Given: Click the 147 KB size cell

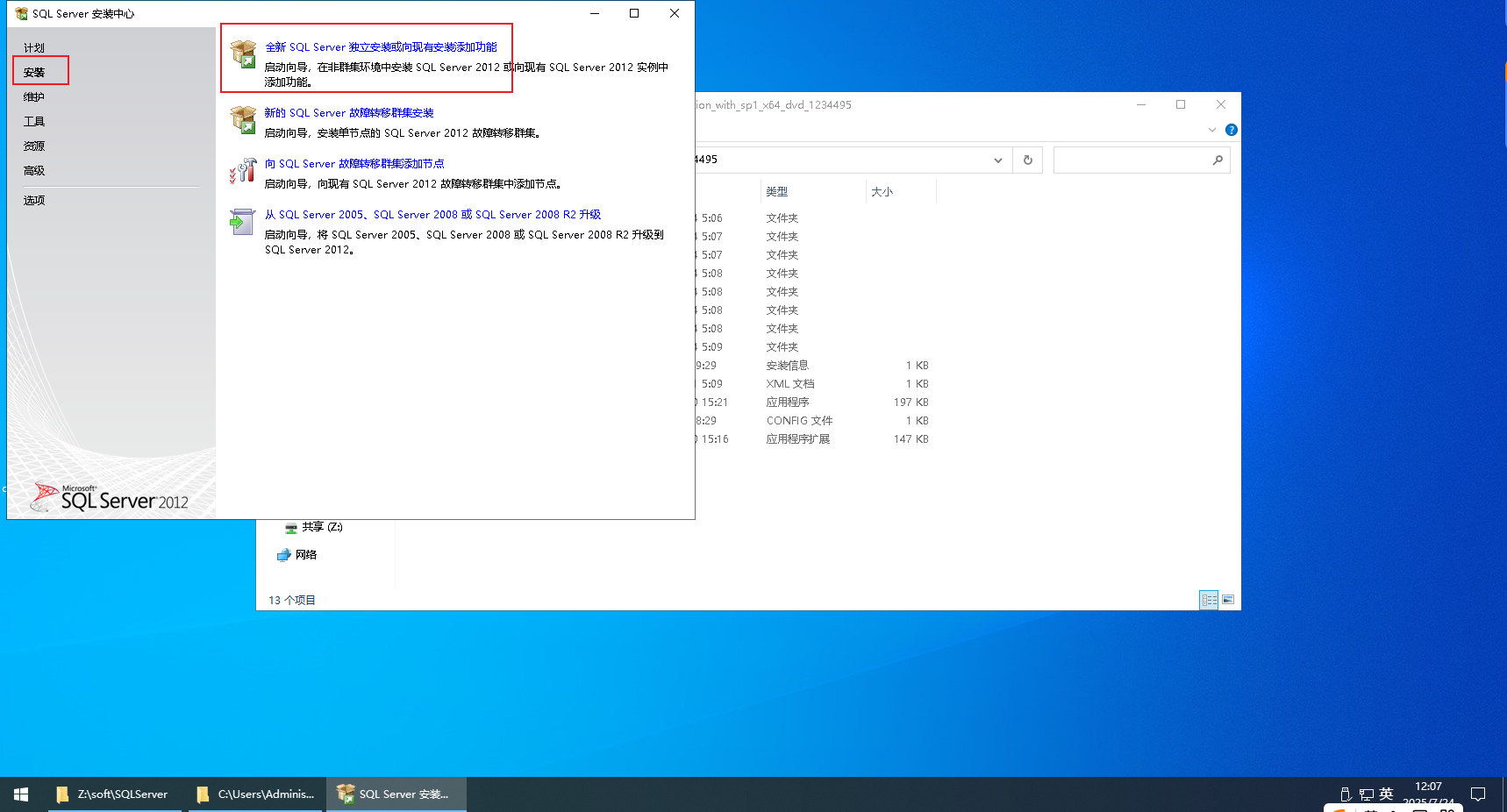Looking at the screenshot, I should point(911,439).
